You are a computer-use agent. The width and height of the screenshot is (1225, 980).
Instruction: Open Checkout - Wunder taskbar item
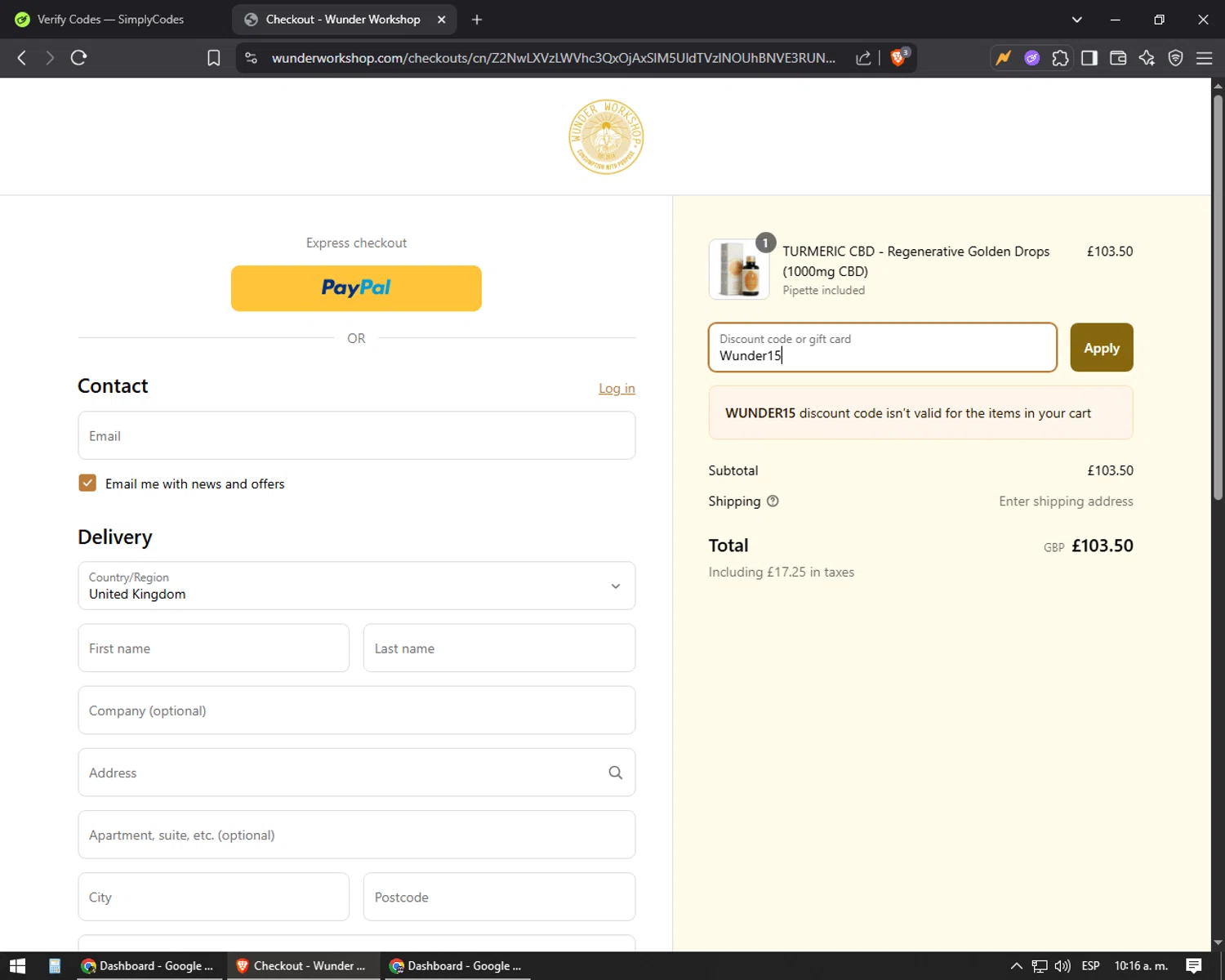[x=301, y=966]
